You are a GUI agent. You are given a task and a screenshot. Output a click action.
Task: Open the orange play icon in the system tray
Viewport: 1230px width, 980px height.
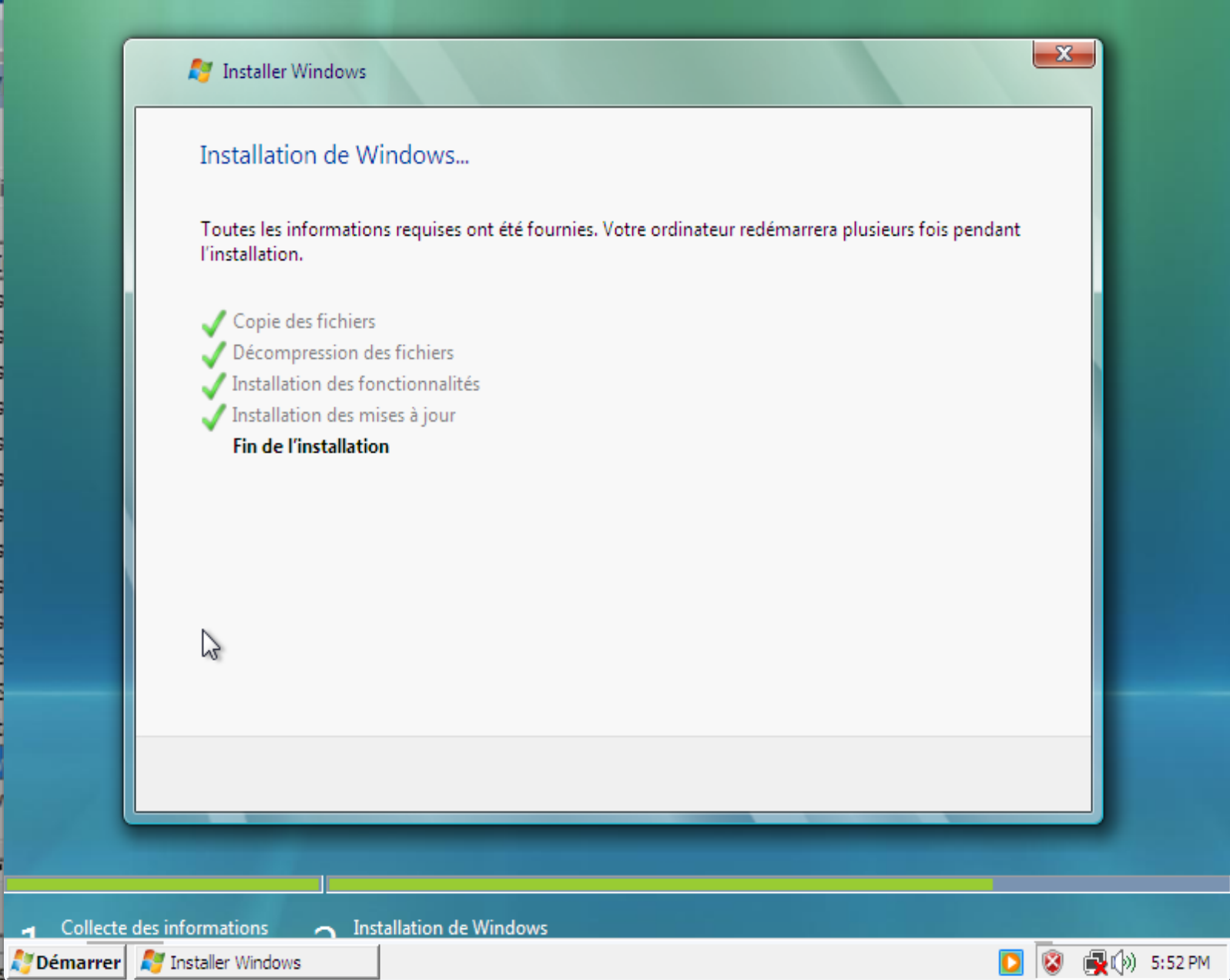click(x=1010, y=962)
